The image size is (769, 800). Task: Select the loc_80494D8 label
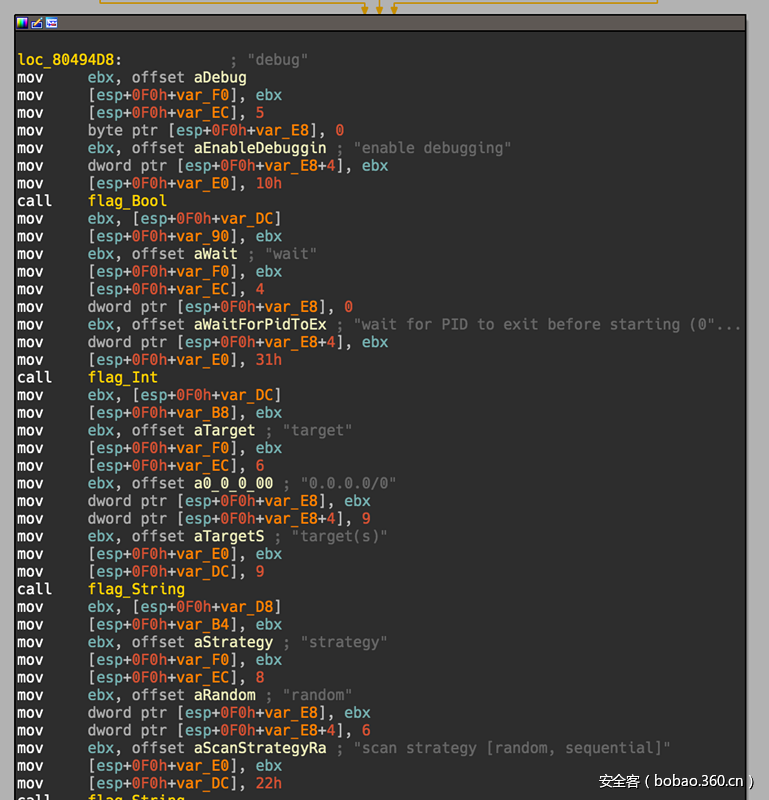click(x=65, y=60)
